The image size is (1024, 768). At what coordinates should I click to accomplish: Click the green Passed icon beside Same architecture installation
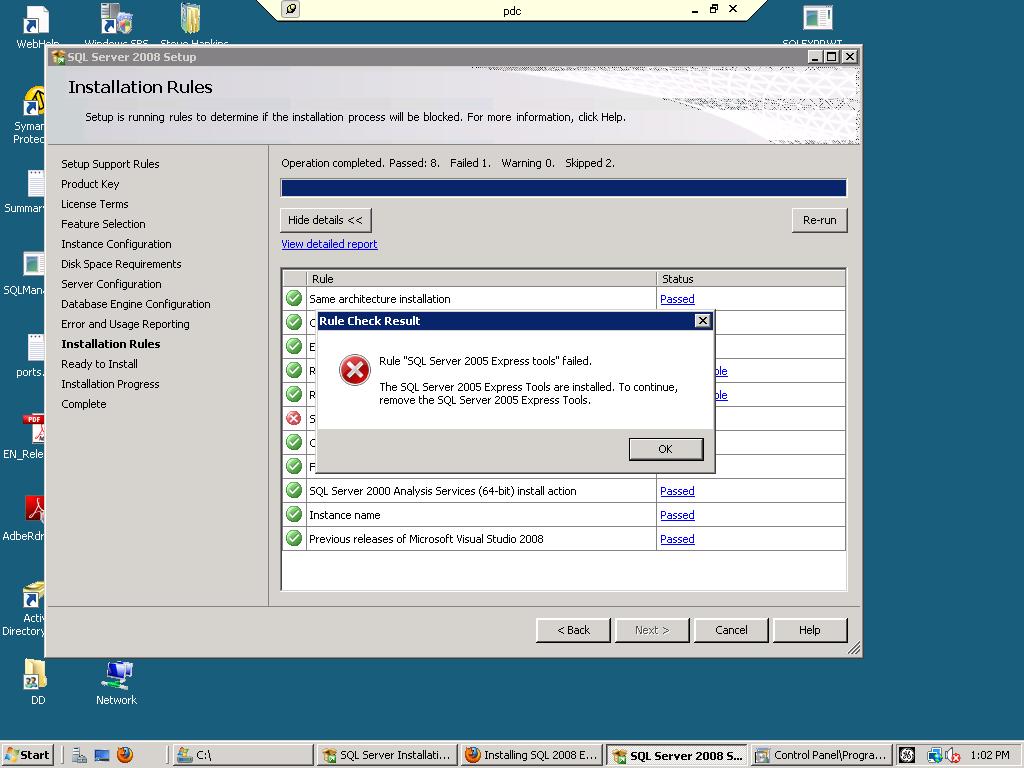[293, 298]
